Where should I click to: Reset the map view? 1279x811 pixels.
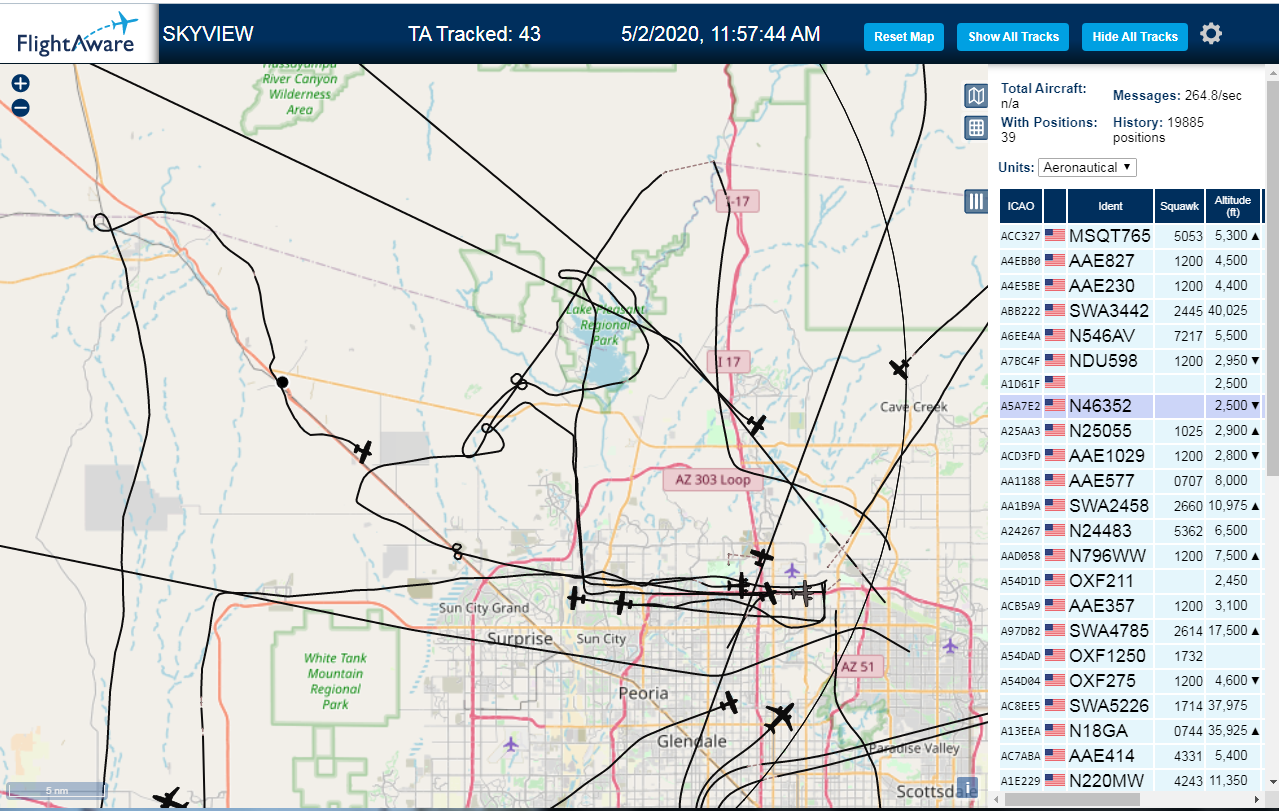pos(904,37)
